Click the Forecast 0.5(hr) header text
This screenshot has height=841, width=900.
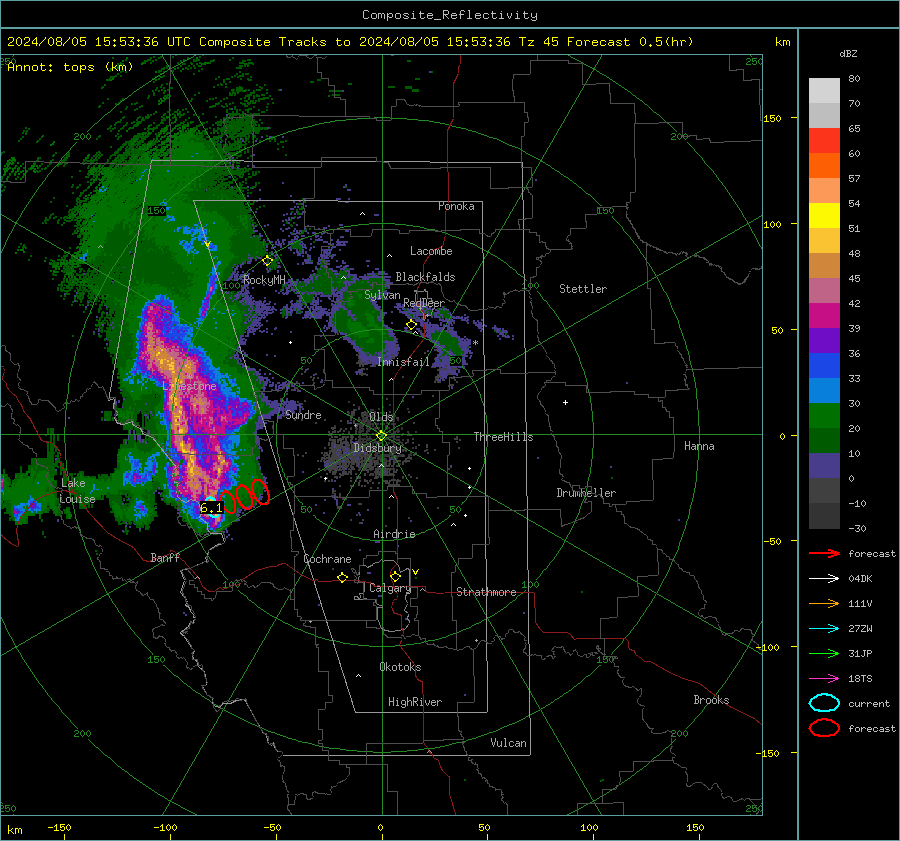tap(630, 42)
